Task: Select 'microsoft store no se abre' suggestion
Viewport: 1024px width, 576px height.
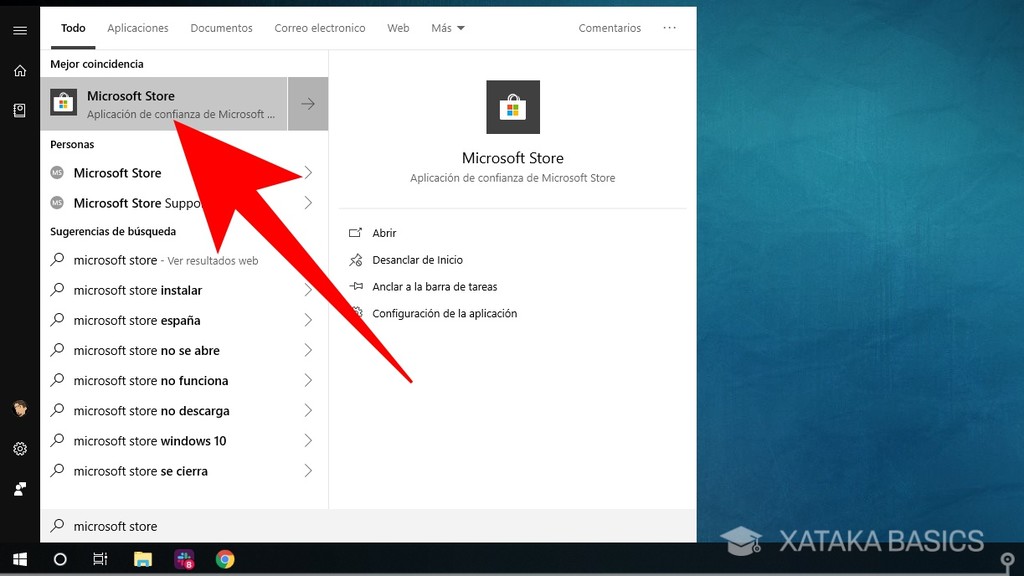Action: point(184,350)
